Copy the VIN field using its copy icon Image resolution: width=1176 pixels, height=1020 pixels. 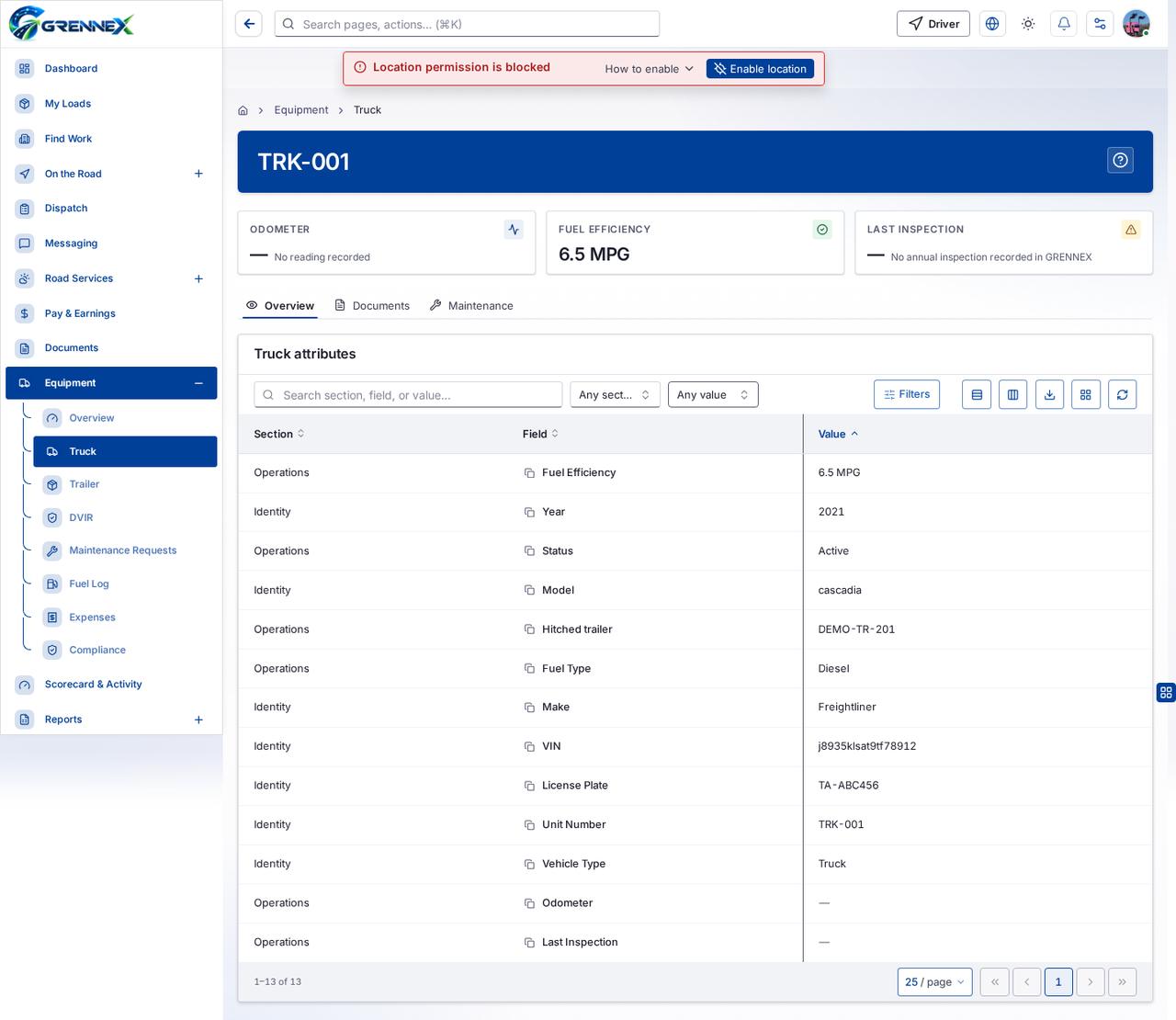(529, 746)
